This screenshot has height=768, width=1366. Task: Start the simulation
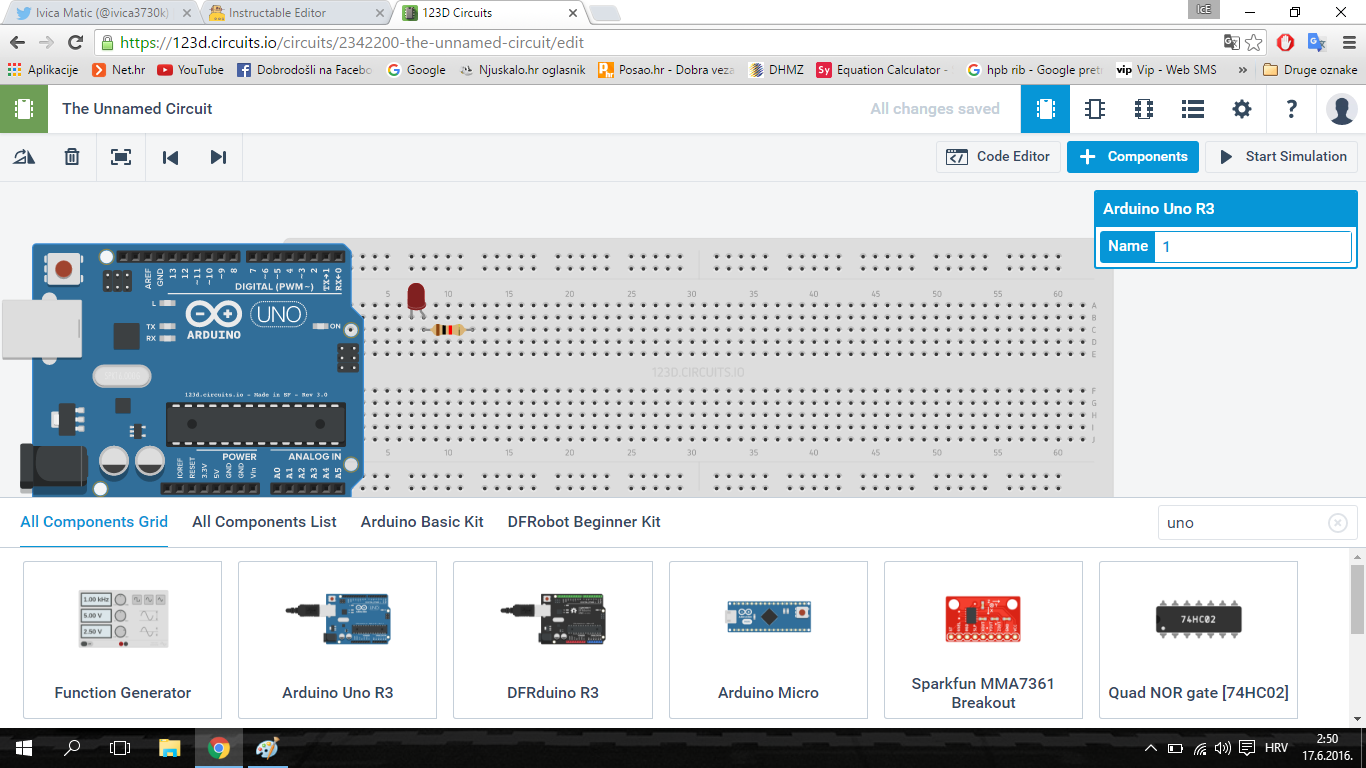1282,157
